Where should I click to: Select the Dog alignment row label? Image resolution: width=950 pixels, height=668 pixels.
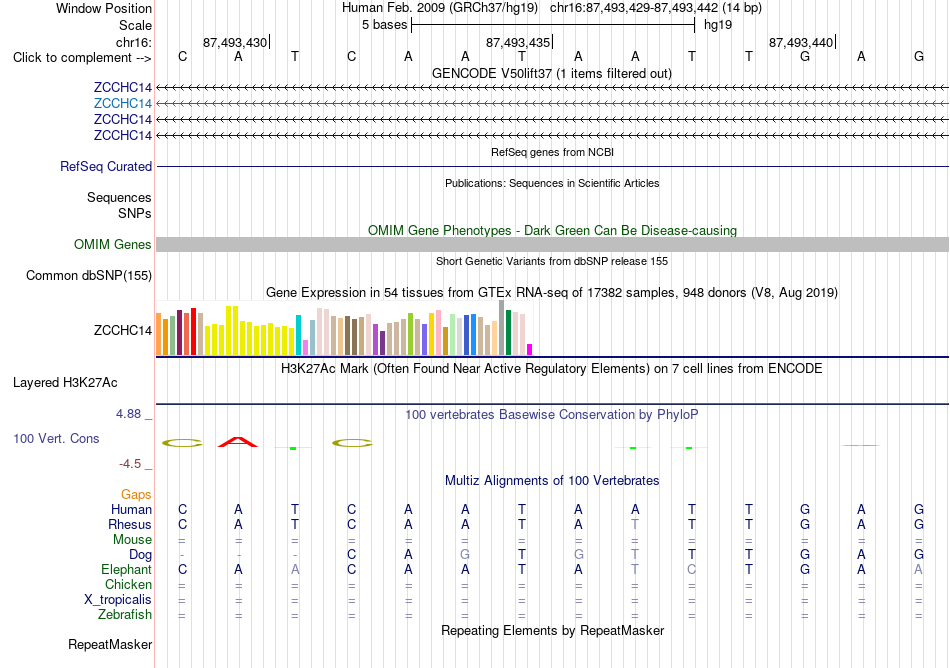(x=141, y=555)
